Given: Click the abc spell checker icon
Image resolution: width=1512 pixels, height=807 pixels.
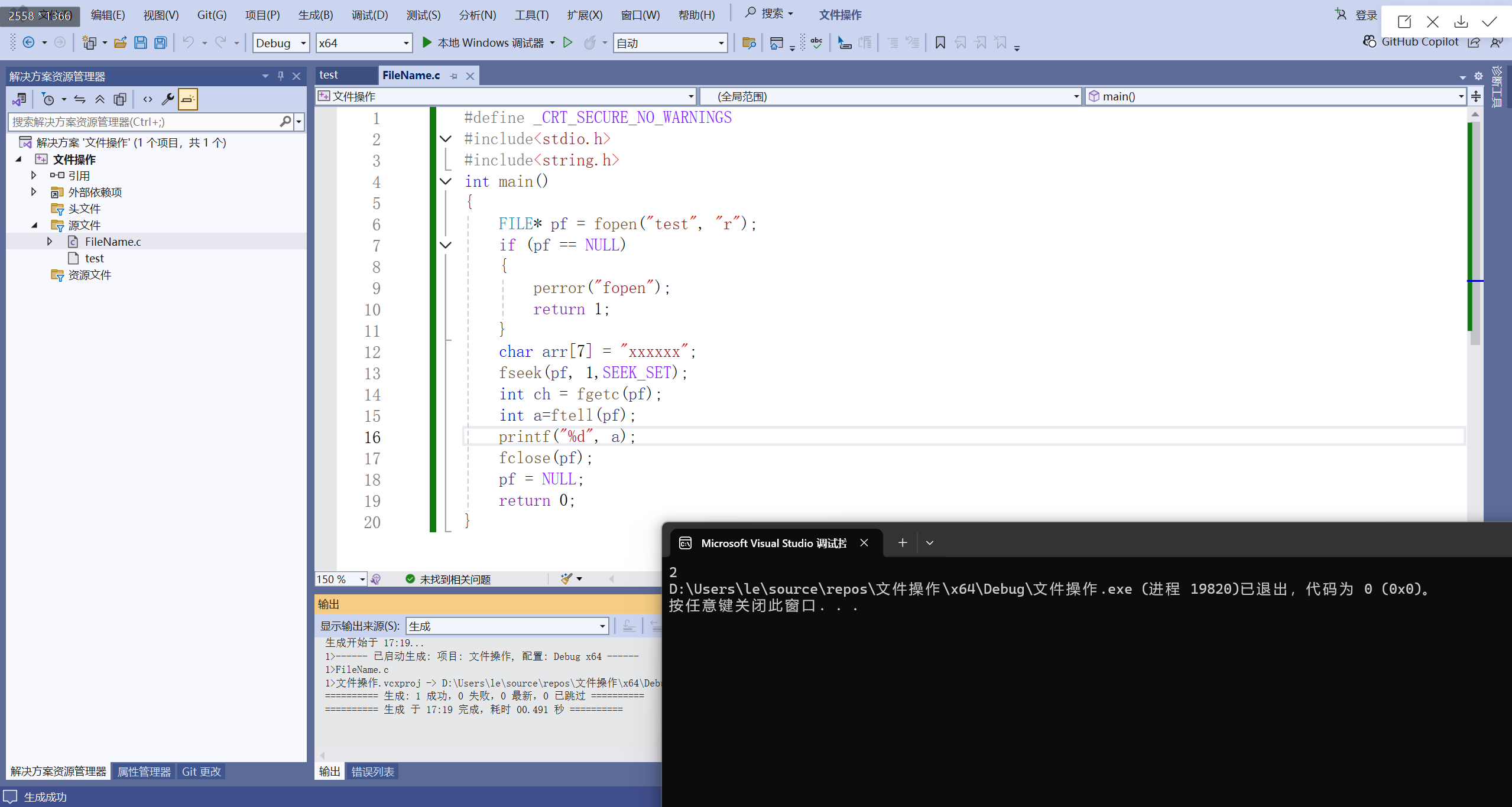Looking at the screenshot, I should (817, 43).
